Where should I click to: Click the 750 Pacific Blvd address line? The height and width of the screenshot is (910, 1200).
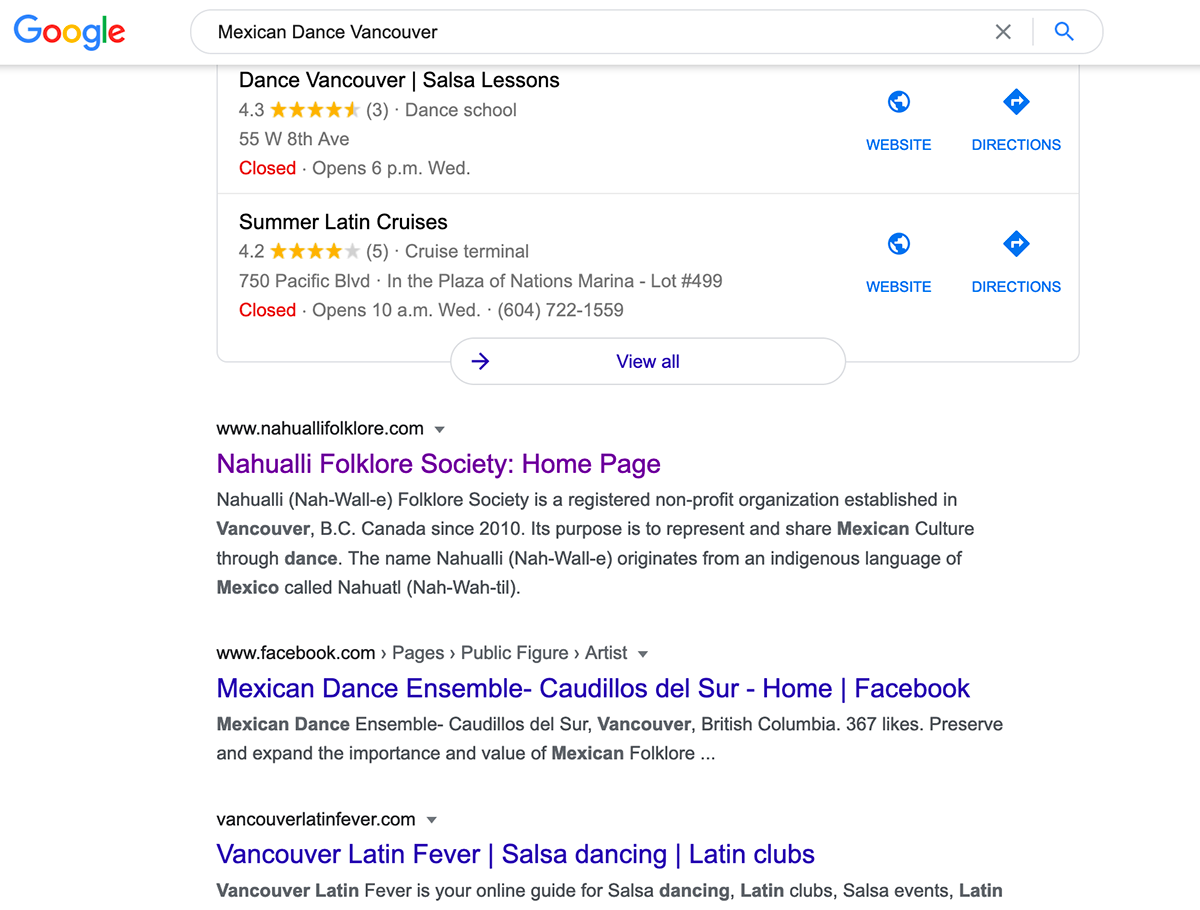[x=480, y=281]
